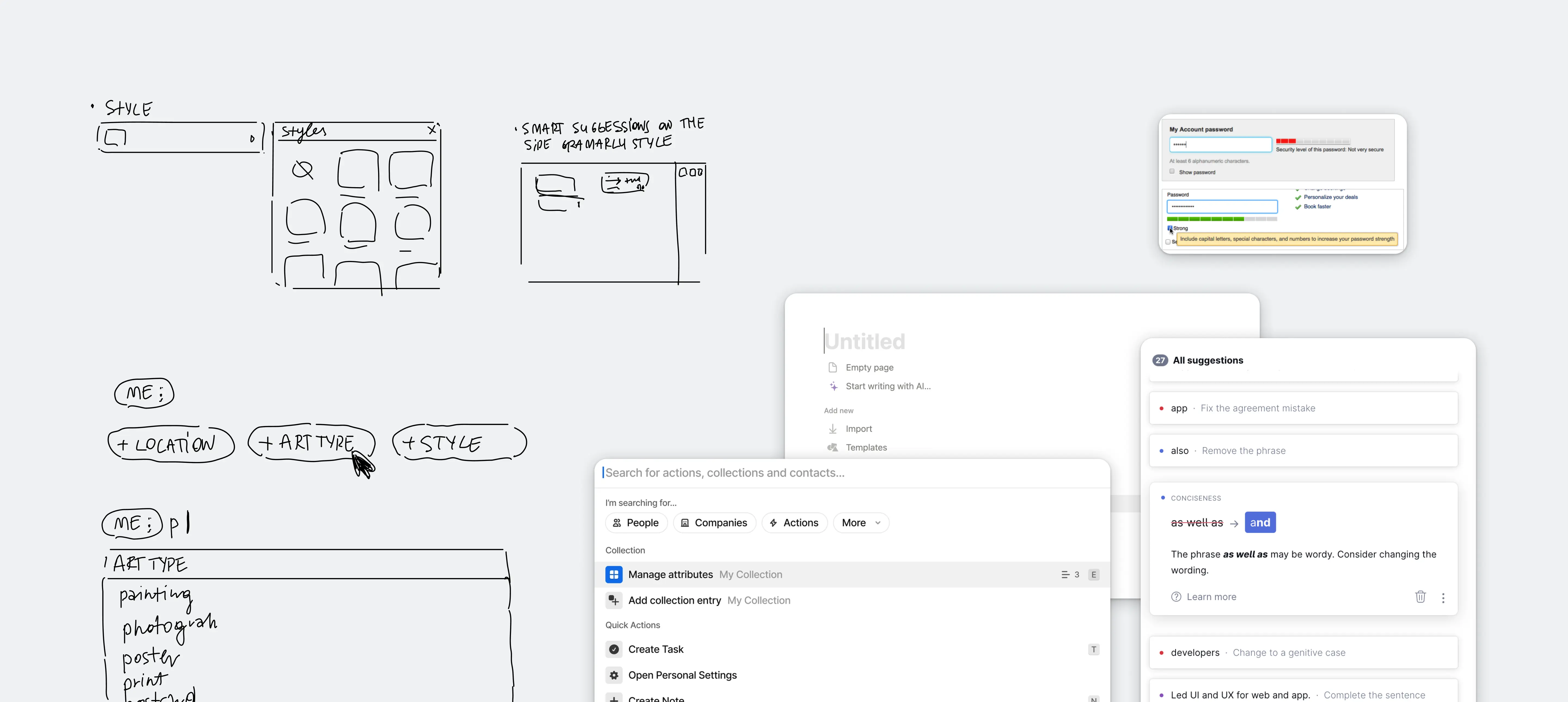Select the crossed-circle no-style icon in Styles sketch
The height and width of the screenshot is (702, 1568).
[302, 169]
